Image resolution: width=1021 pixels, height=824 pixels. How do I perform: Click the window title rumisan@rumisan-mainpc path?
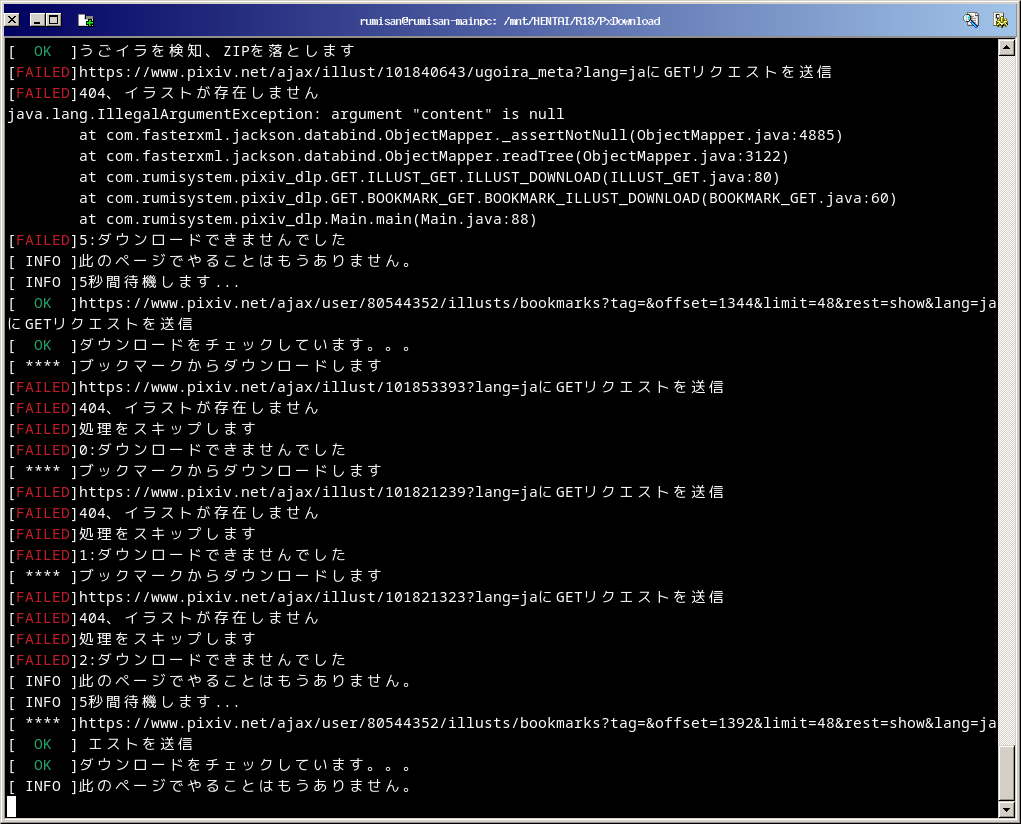(510, 21)
